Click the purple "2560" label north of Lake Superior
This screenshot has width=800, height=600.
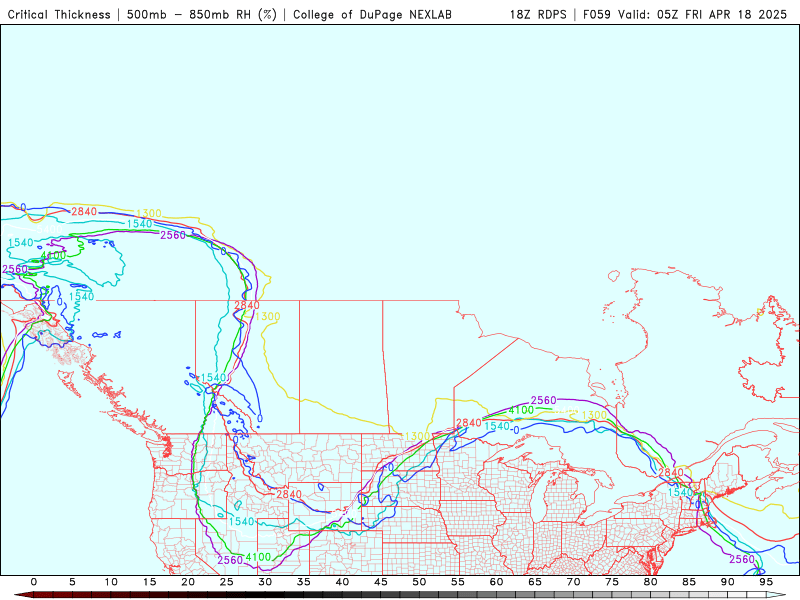(543, 401)
